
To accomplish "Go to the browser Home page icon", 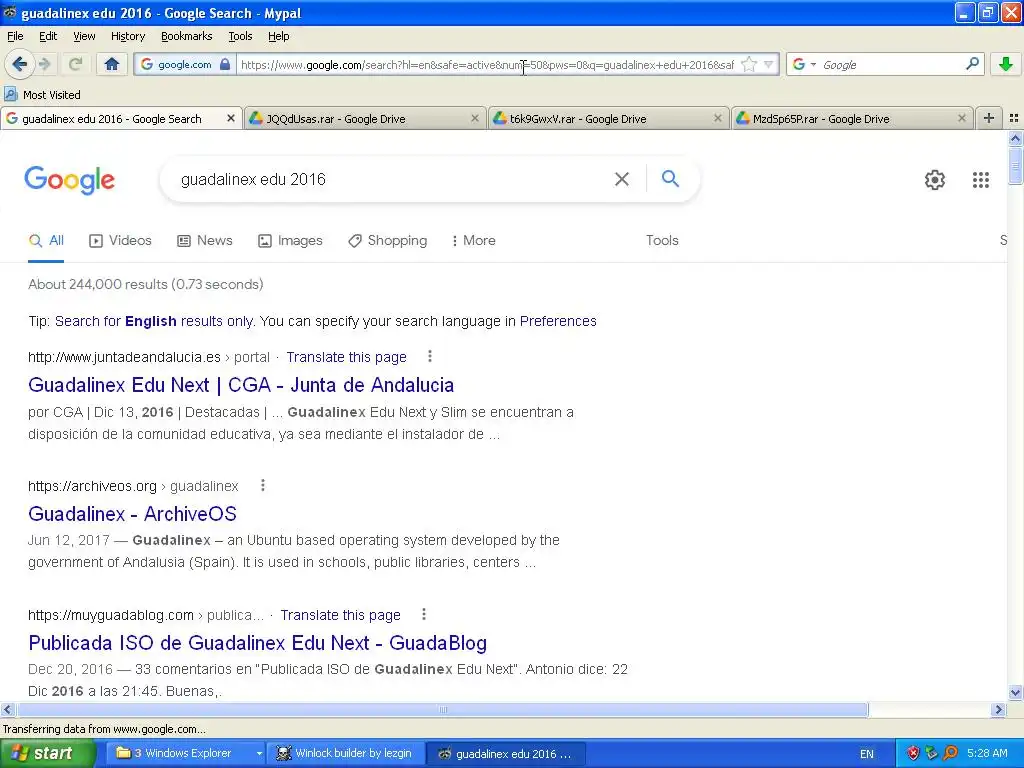I will tap(112, 64).
